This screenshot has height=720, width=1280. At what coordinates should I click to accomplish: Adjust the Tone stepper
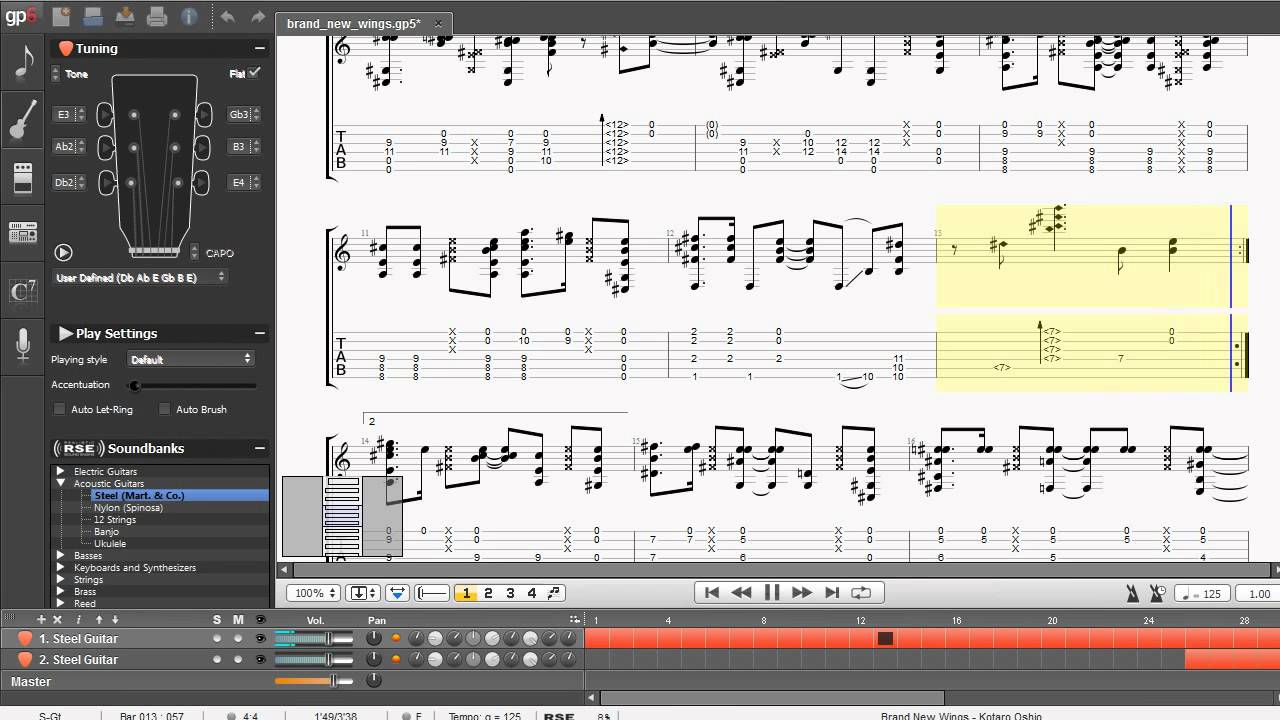click(x=55, y=74)
